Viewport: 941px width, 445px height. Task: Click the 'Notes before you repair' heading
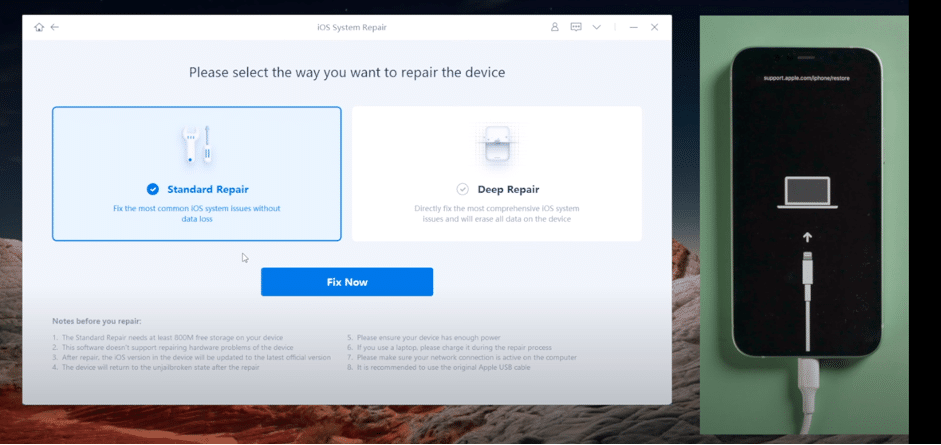click(97, 321)
